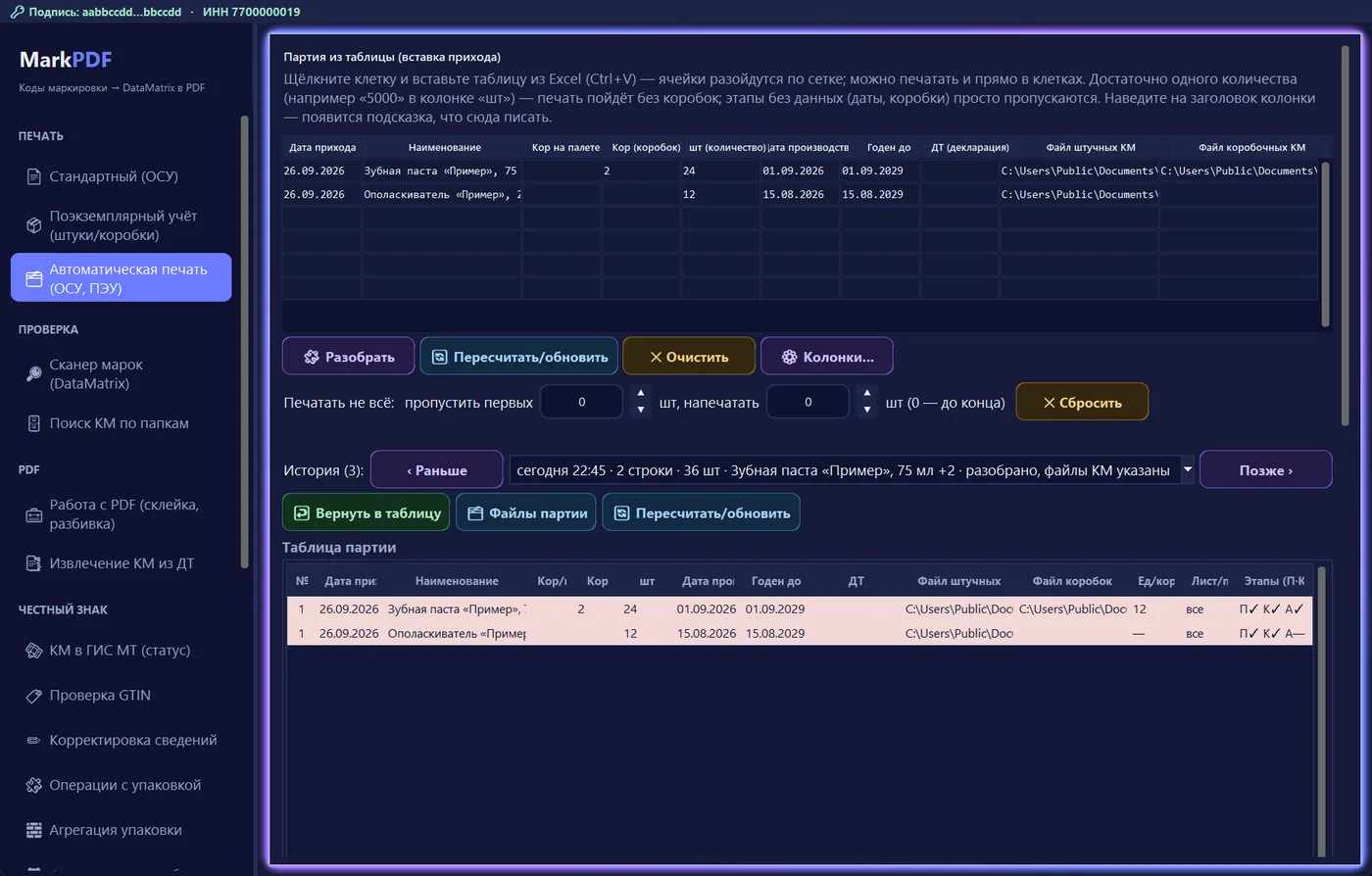Increase the пропустить первых value
1372x876 pixels.
(x=641, y=393)
